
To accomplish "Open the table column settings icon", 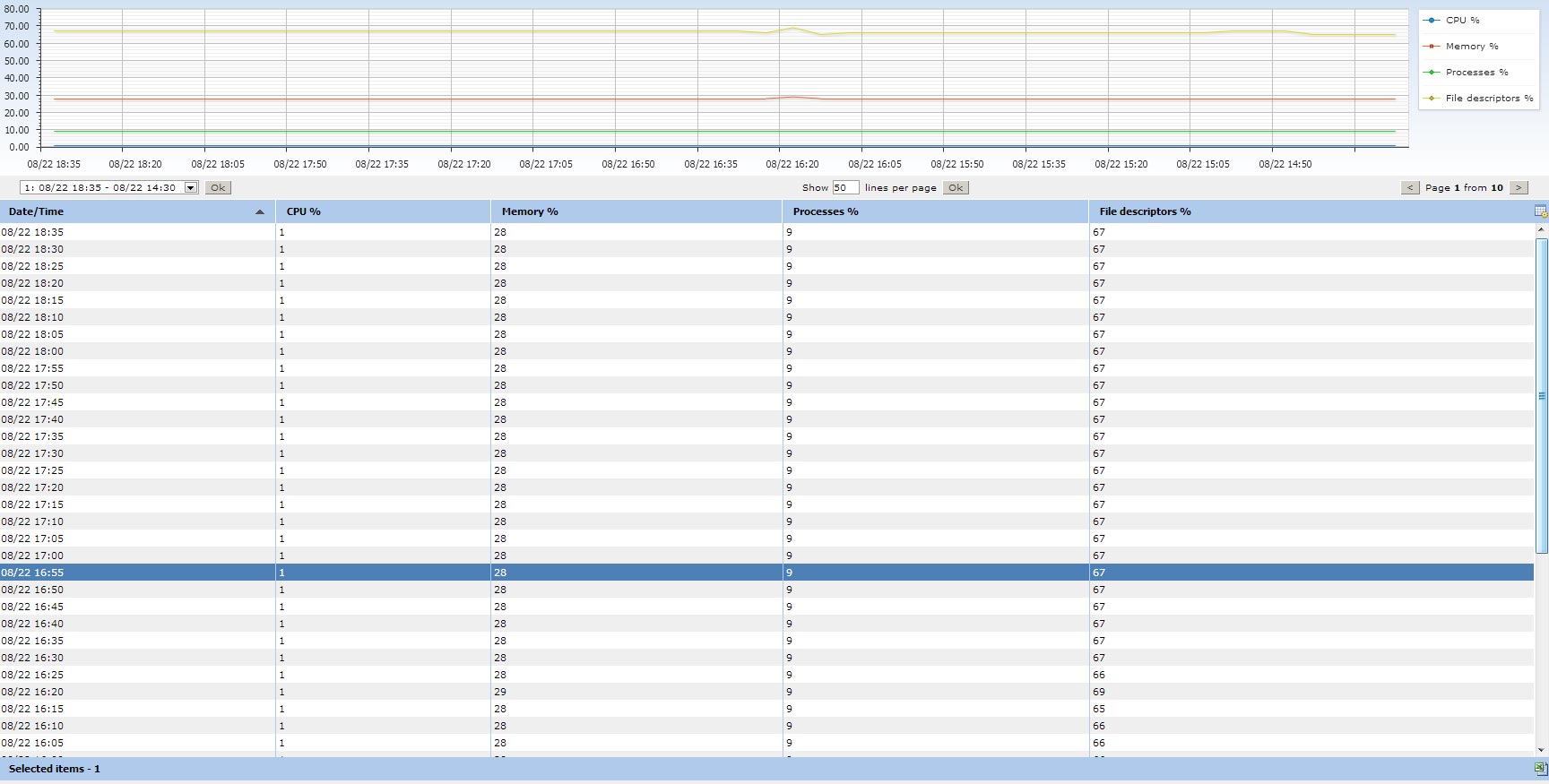I will pos(1540,211).
